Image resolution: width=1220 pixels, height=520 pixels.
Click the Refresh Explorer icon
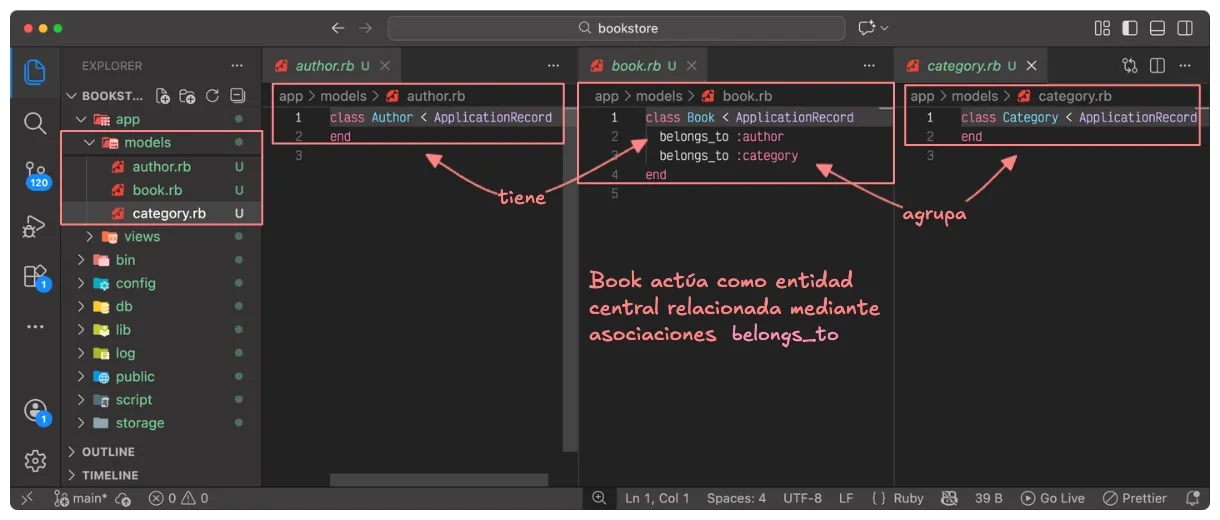click(212, 96)
